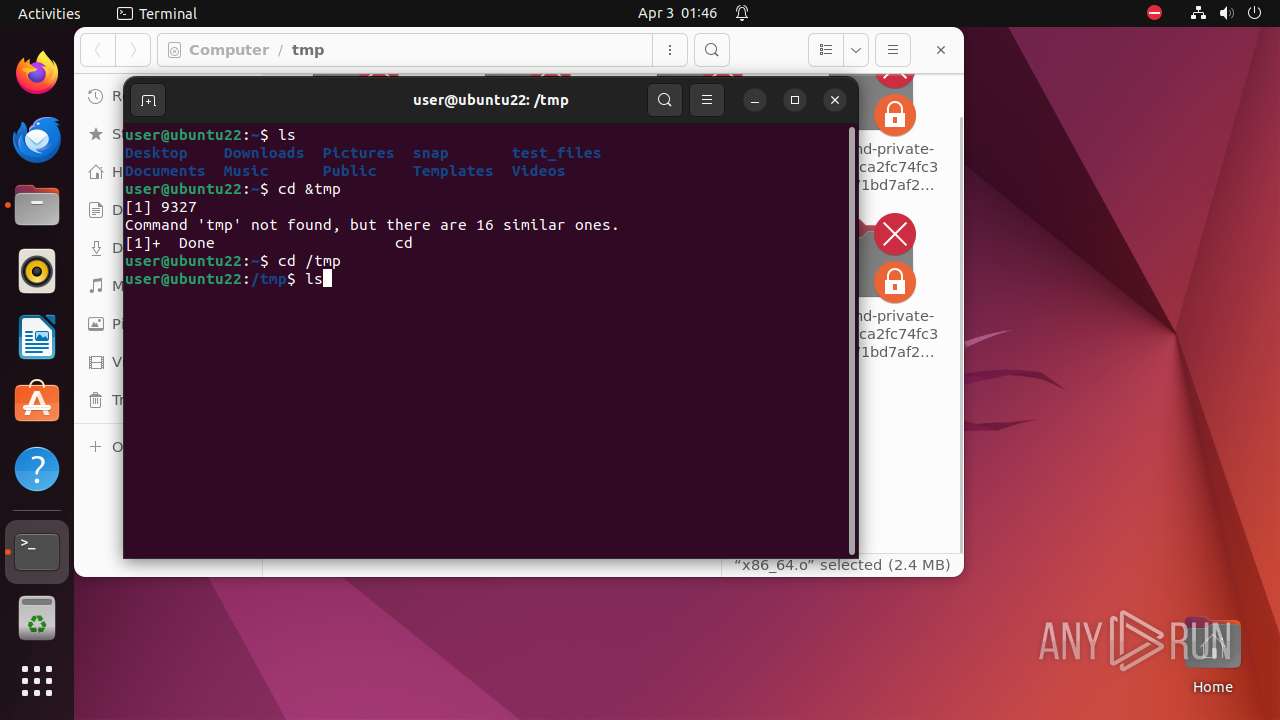Open Home folder on desktop

(x=1212, y=656)
